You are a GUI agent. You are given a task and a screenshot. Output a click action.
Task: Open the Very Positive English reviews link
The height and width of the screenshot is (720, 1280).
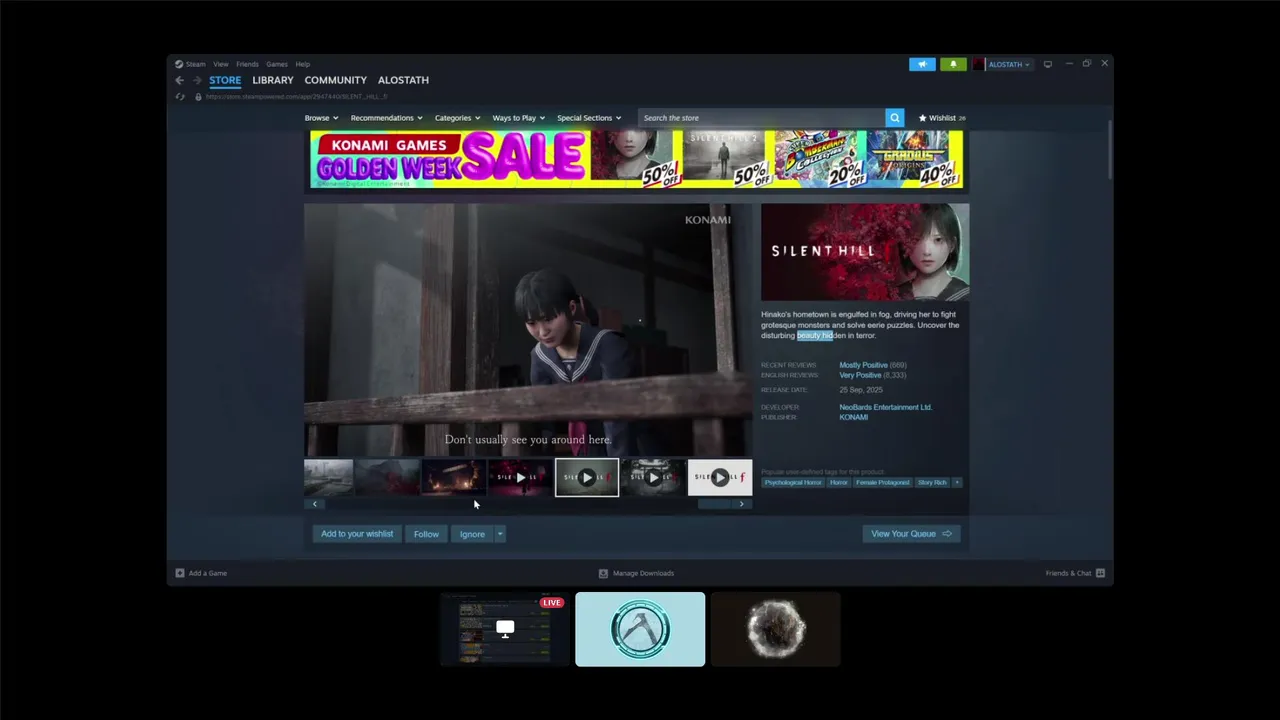[x=860, y=375]
